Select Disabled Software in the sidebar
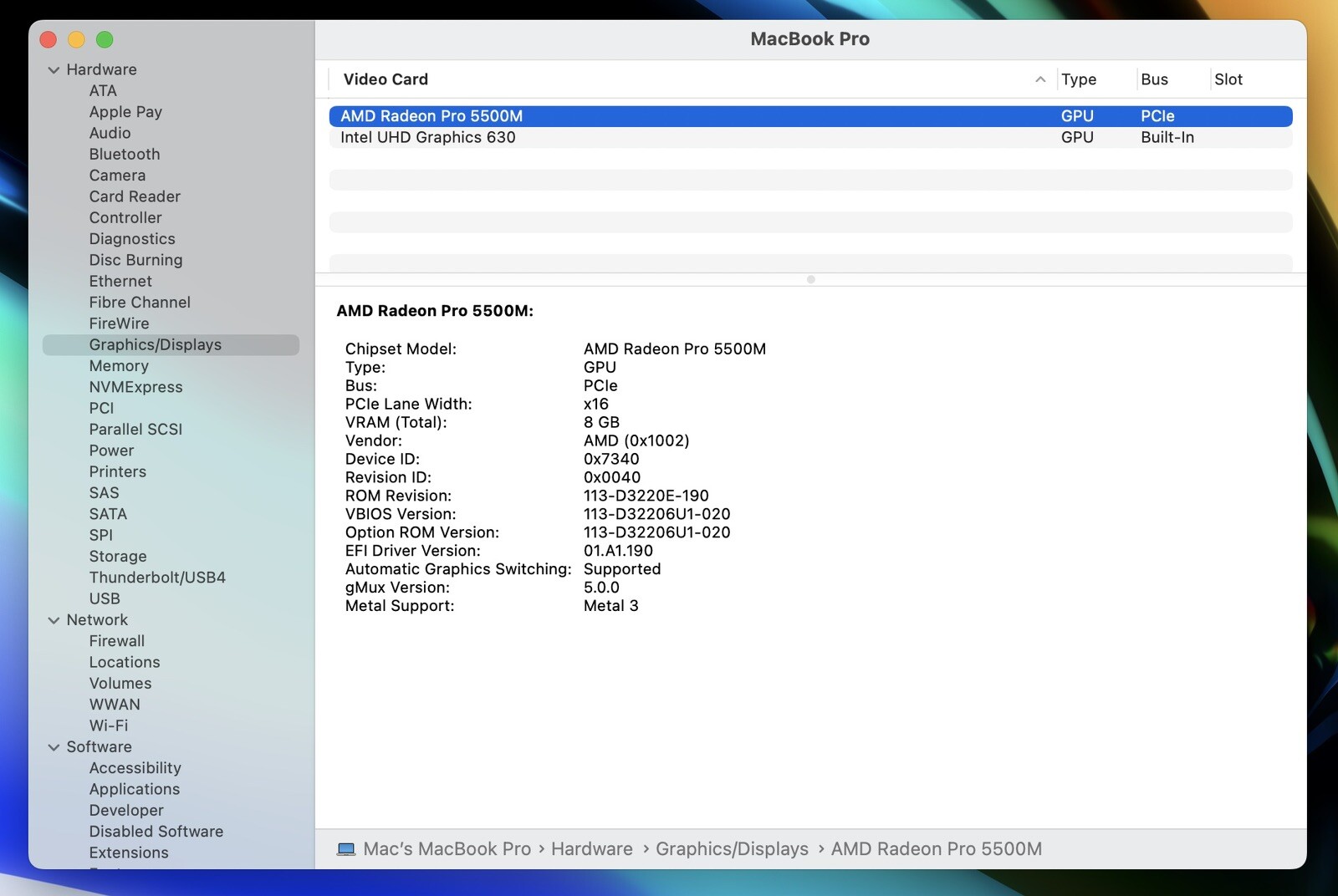This screenshot has width=1338, height=896. [x=156, y=832]
